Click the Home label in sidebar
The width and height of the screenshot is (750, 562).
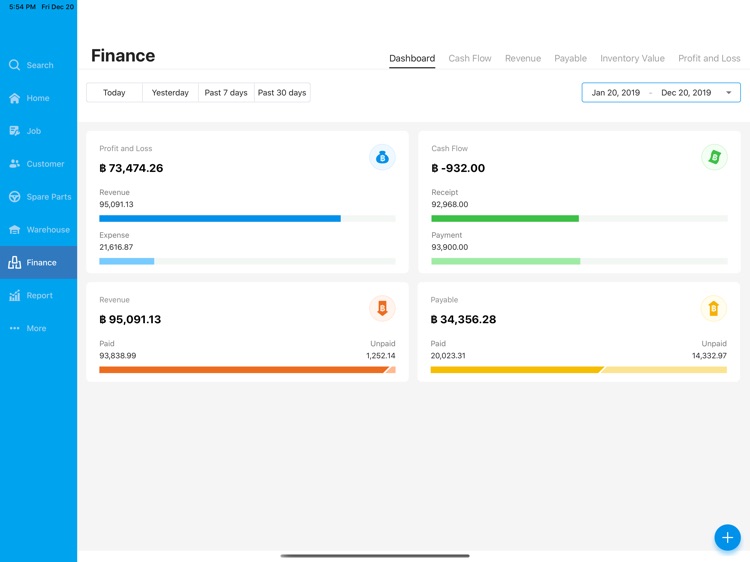(x=38, y=98)
